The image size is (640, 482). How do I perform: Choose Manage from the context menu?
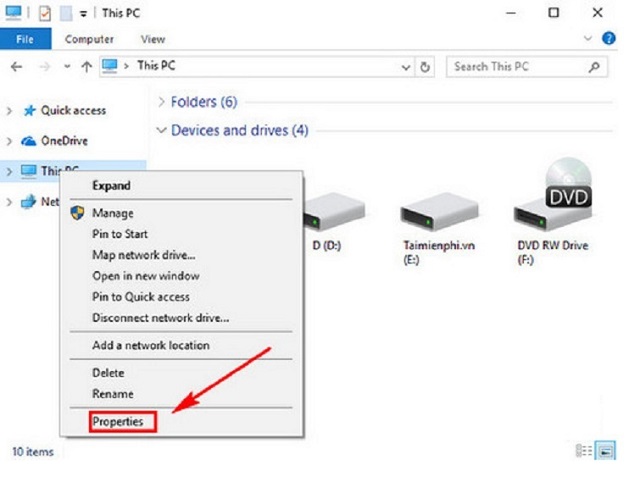181,213
